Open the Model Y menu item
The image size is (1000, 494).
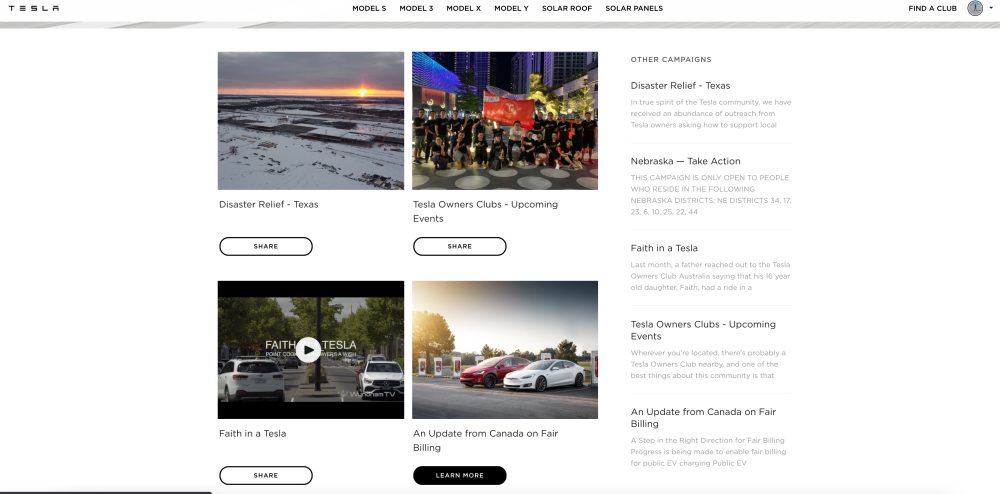click(511, 8)
